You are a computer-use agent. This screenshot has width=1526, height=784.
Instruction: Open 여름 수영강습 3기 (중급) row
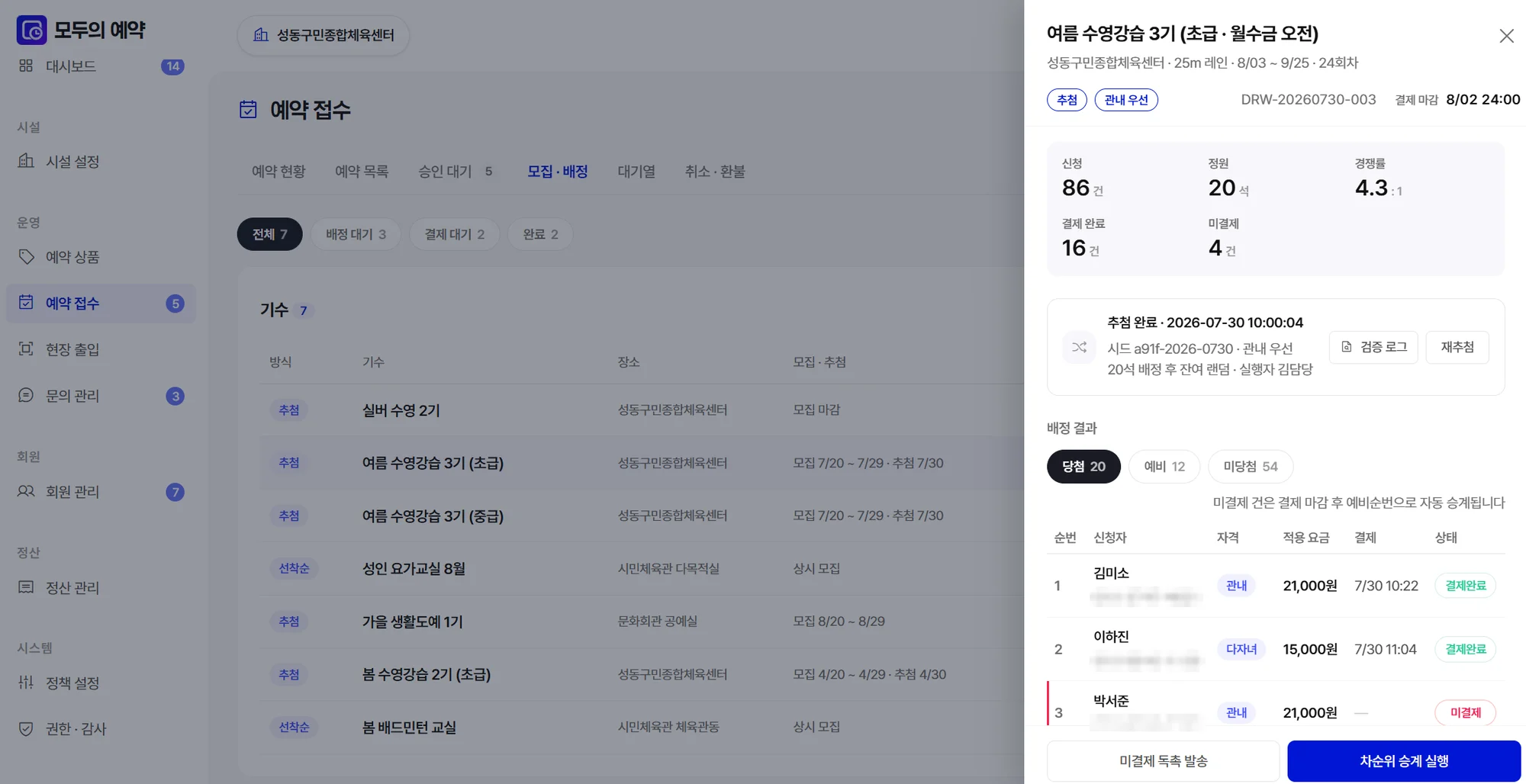pos(642,516)
